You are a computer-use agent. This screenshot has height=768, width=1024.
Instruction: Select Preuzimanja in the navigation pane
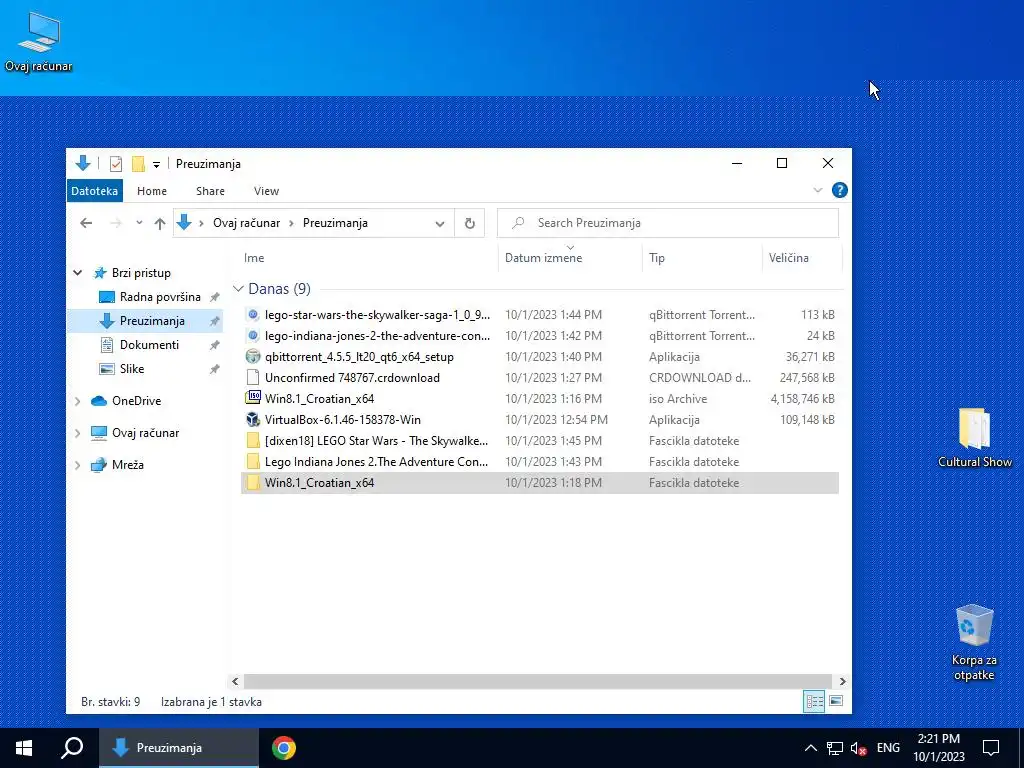click(152, 321)
